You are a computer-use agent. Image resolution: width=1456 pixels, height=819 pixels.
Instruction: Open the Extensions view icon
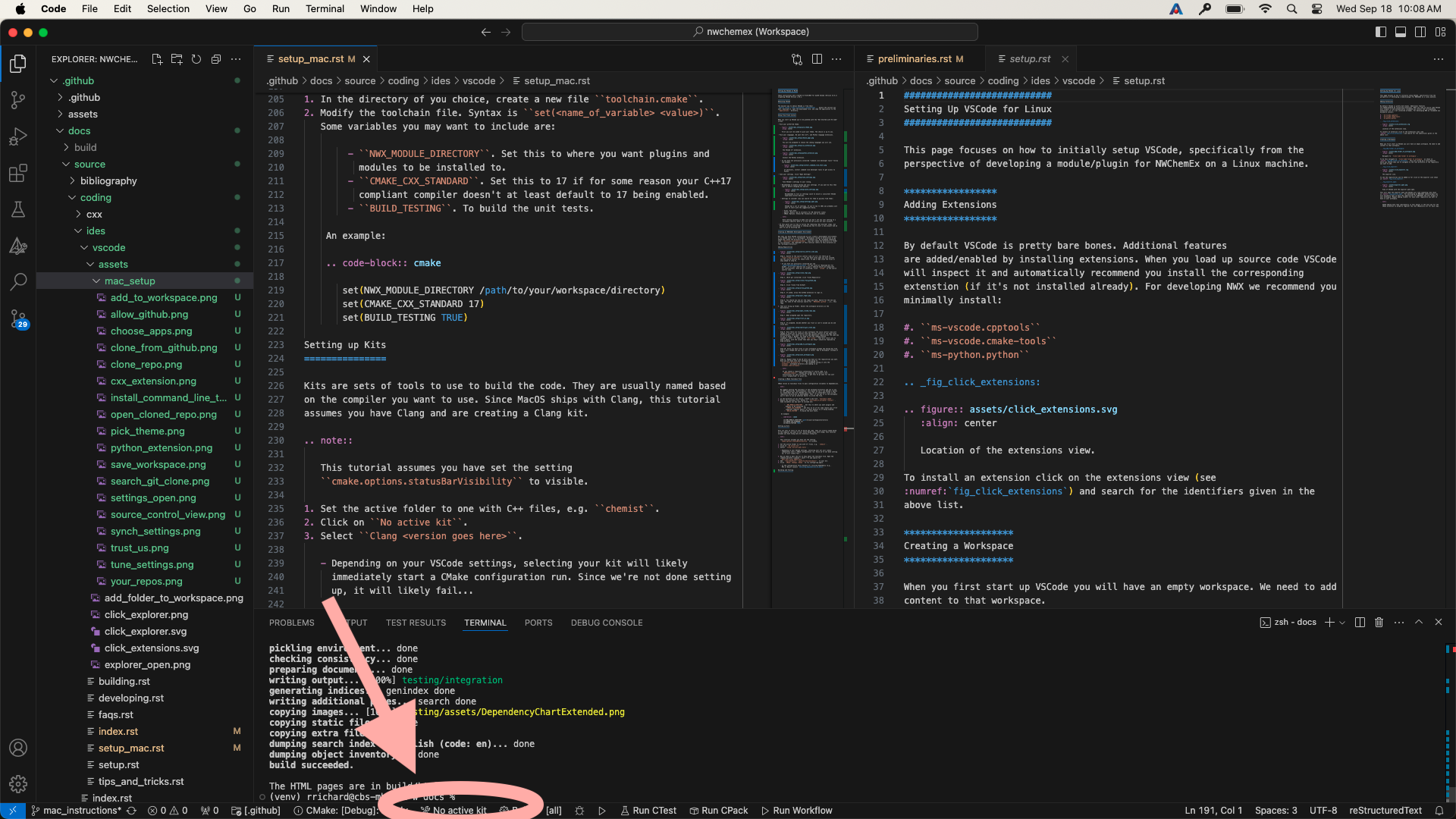[18, 173]
